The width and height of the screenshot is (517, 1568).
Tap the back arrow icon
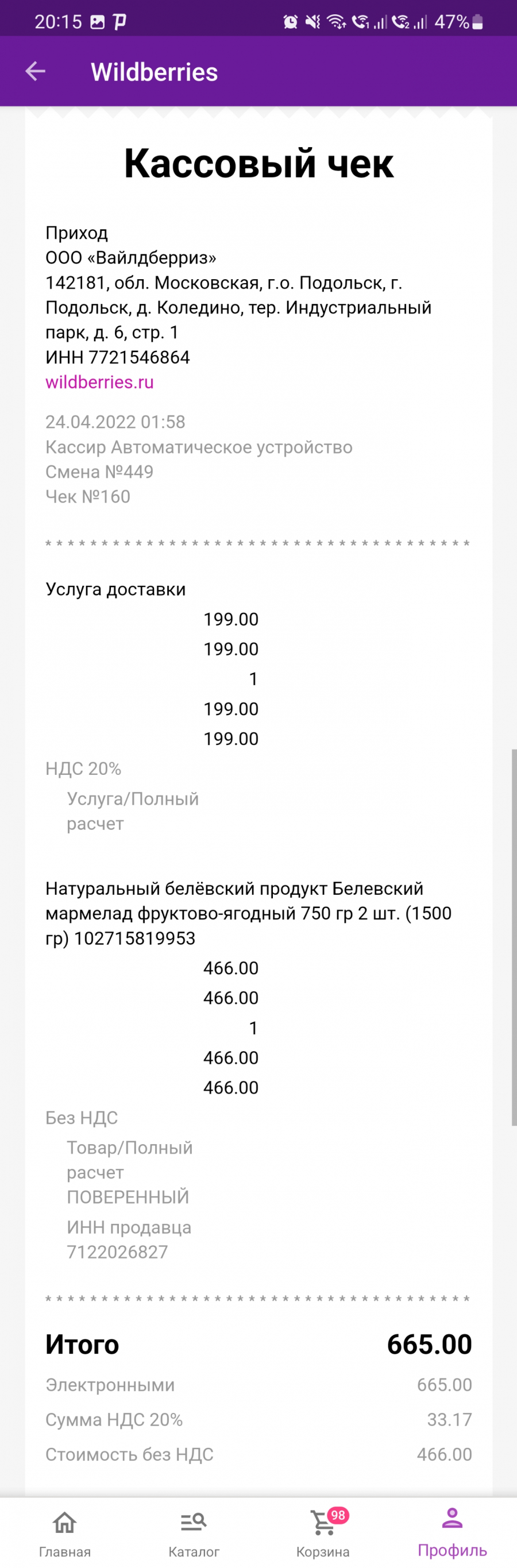(35, 71)
